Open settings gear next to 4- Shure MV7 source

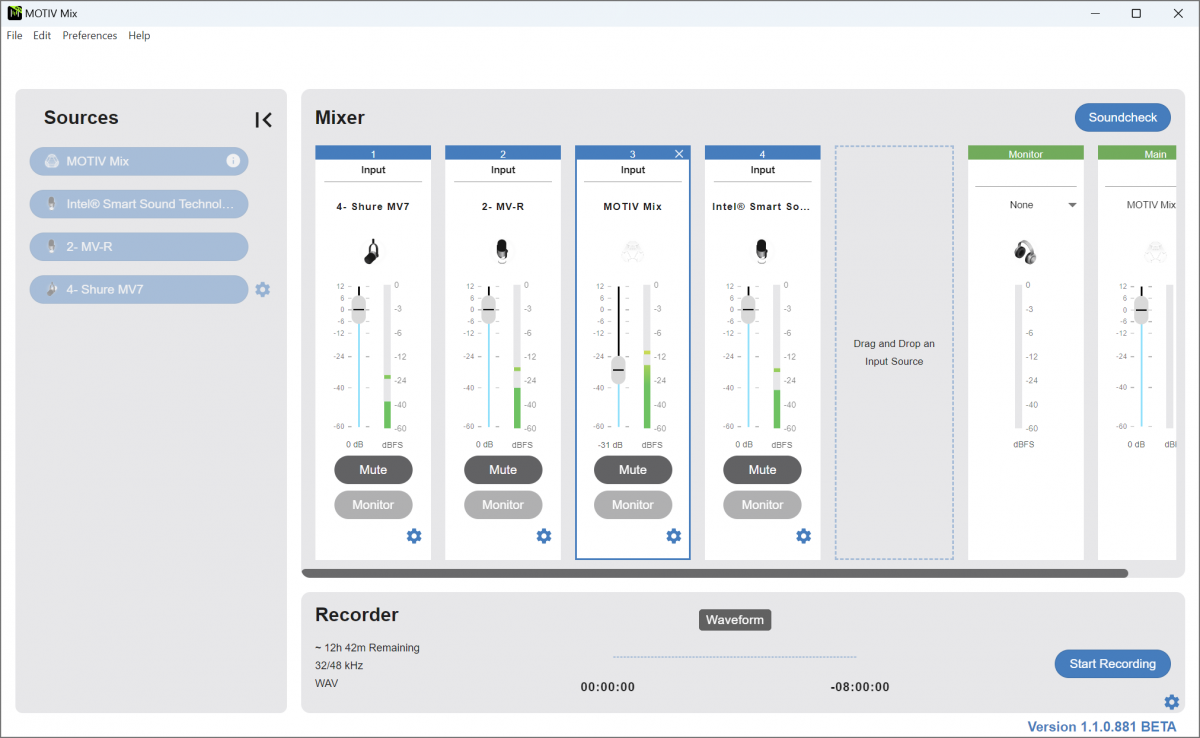262,289
